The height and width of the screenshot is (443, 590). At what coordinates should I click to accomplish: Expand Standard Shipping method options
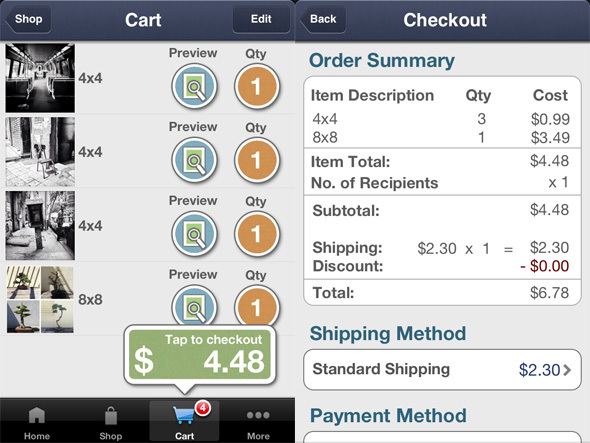pyautogui.click(x=442, y=370)
